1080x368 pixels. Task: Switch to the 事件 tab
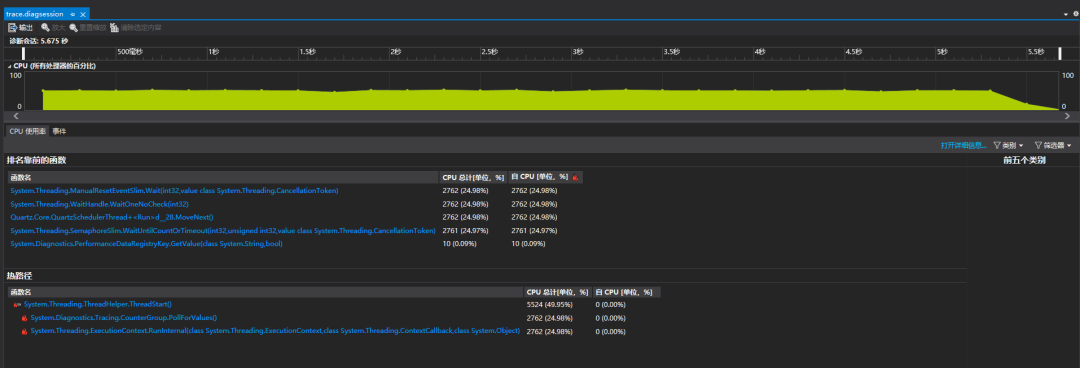59,131
